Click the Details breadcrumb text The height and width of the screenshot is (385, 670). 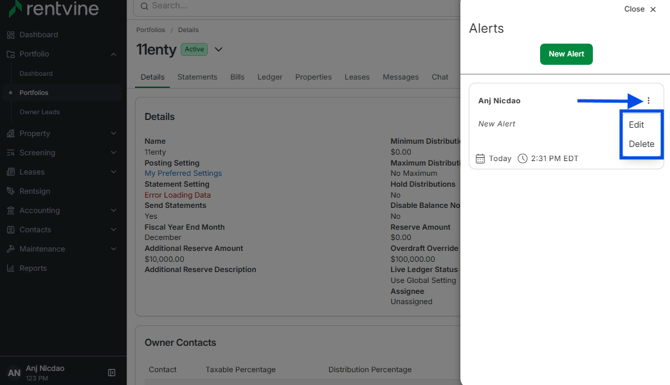point(188,30)
